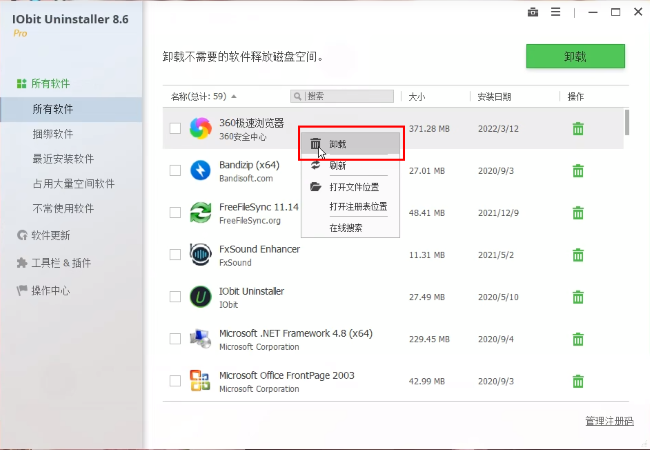
Task: Sort by the 大小 column header
Action: (x=417, y=97)
